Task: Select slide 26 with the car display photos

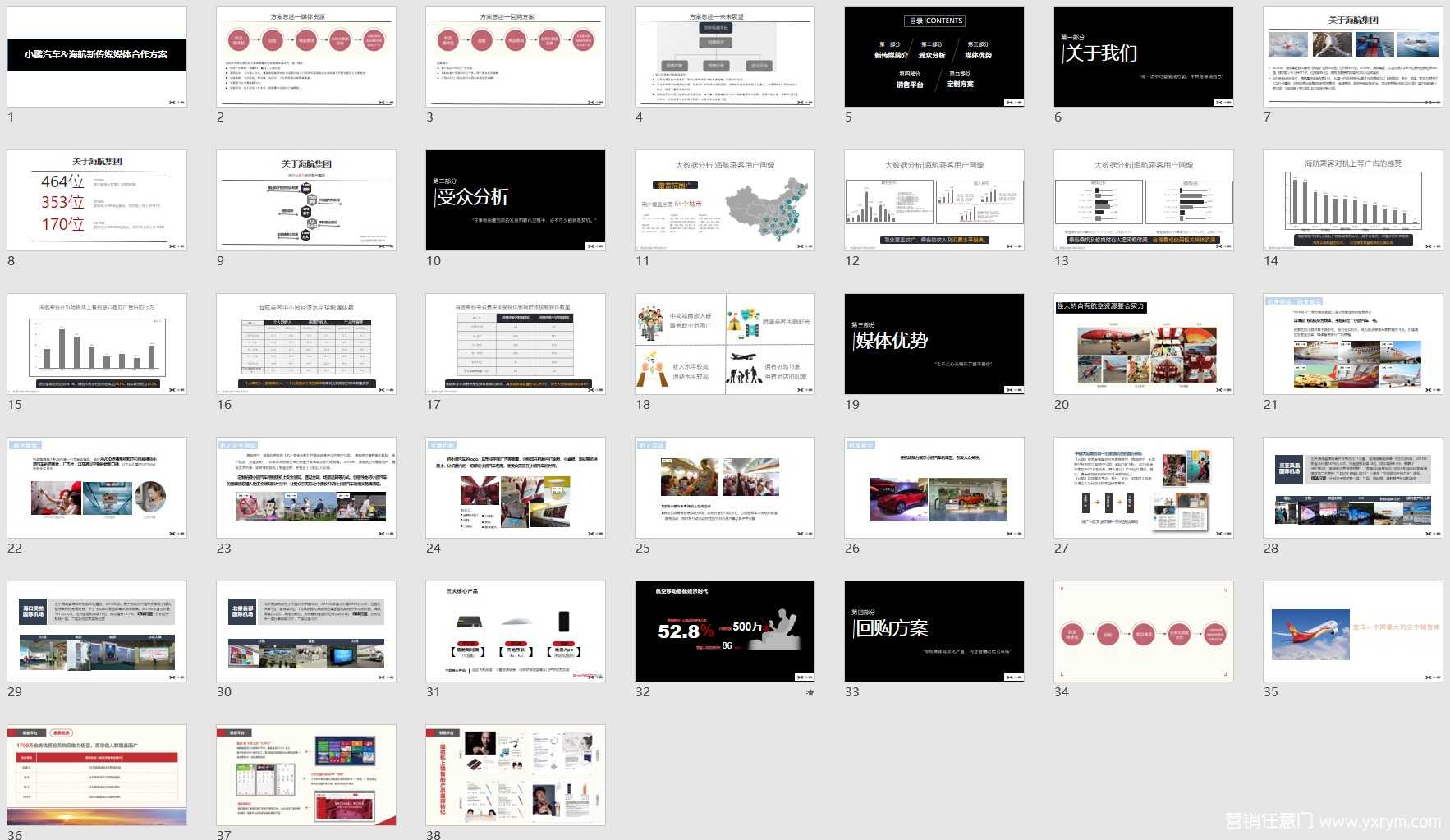Action: click(934, 488)
